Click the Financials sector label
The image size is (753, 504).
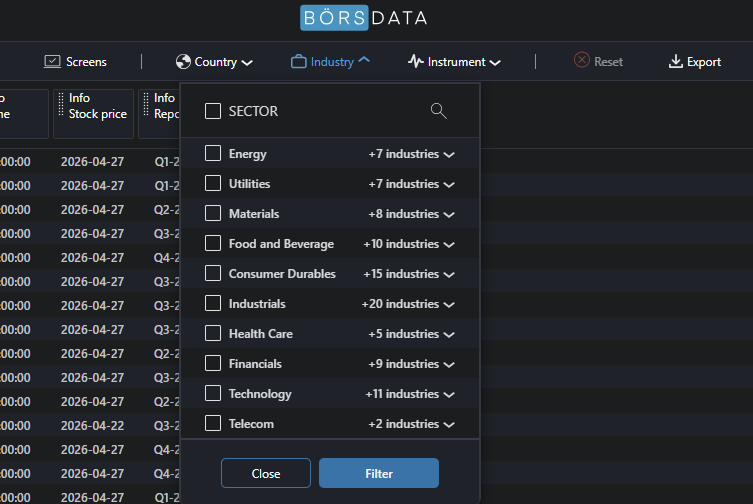point(255,364)
